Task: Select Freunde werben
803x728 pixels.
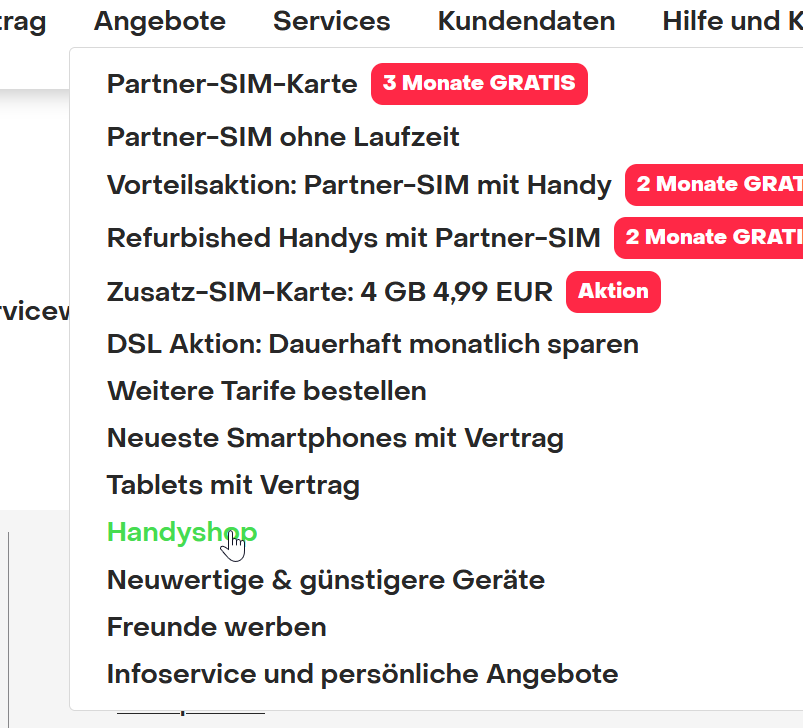Action: [x=216, y=627]
